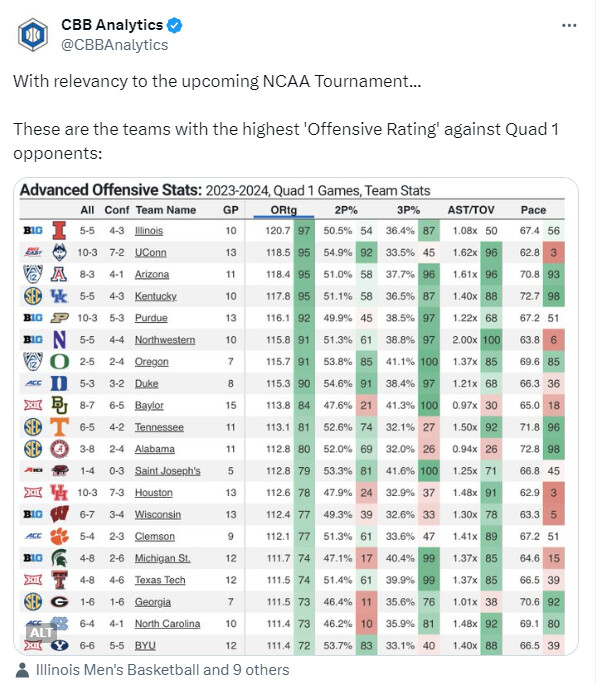Click the CBB Analytics profile avatar

coord(36,35)
